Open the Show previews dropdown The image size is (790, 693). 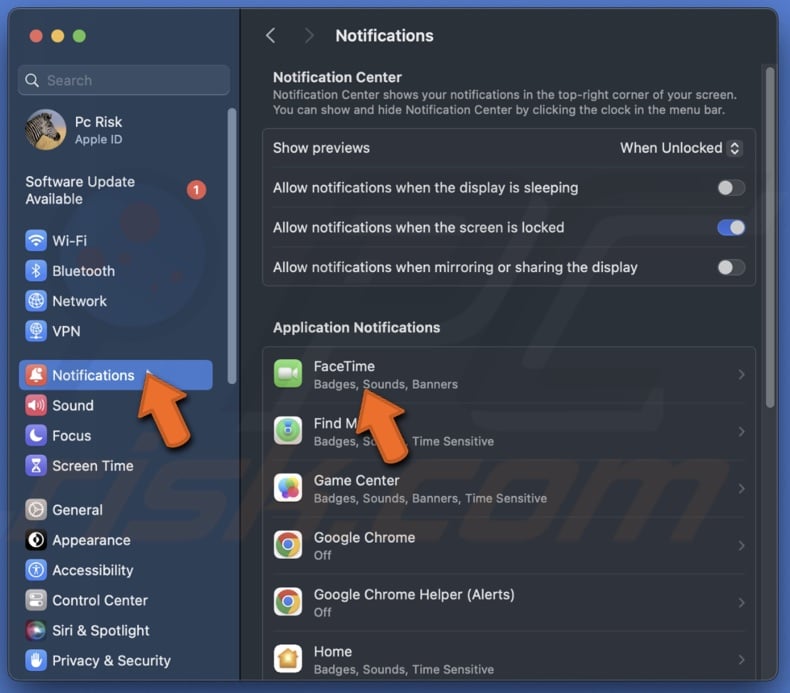tap(681, 148)
